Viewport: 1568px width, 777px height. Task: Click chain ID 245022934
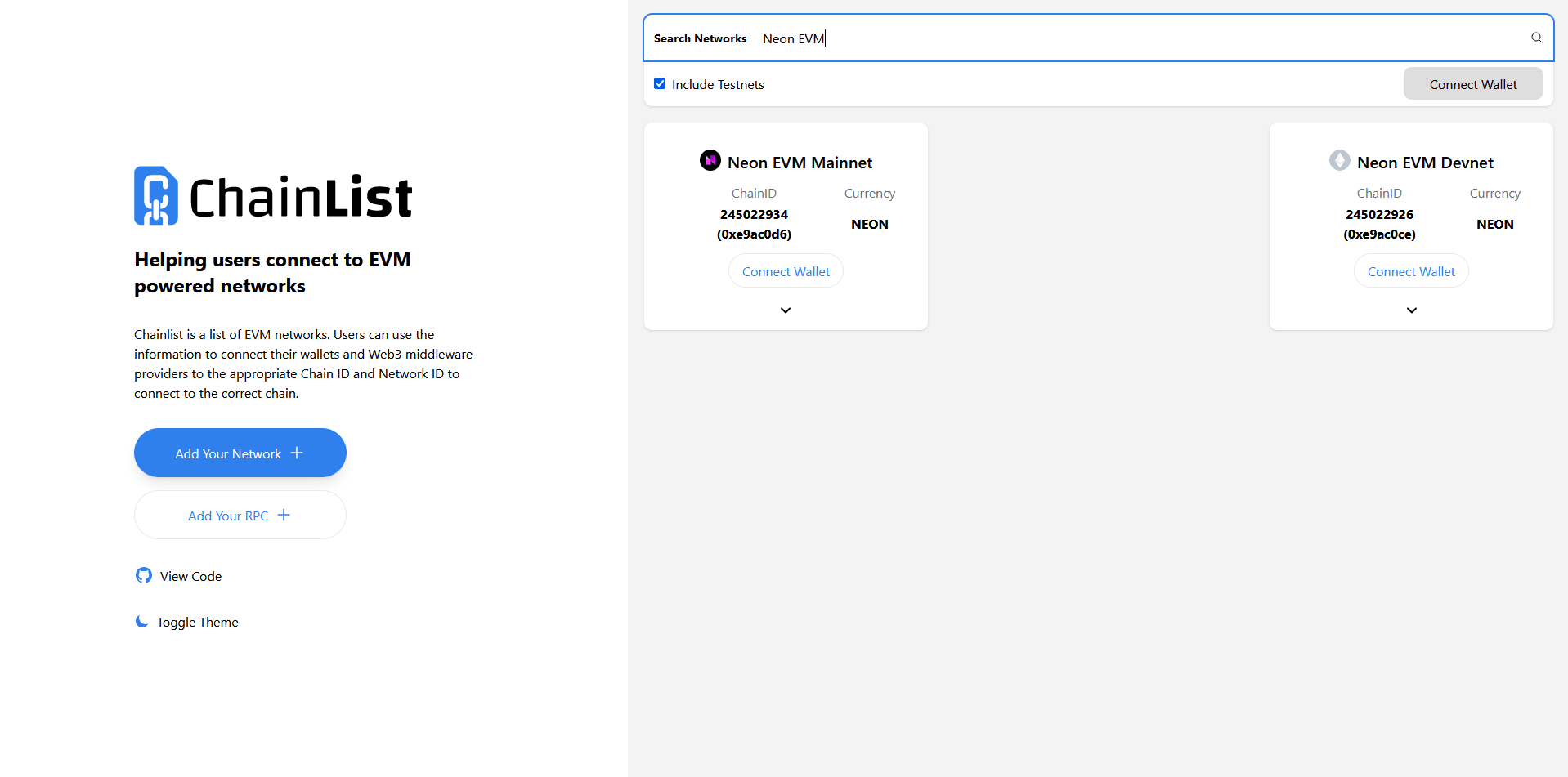tap(754, 214)
